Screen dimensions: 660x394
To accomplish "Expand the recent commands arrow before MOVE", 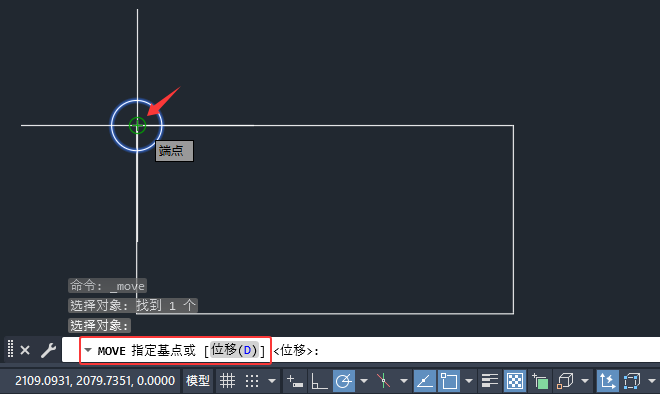I will point(88,350).
